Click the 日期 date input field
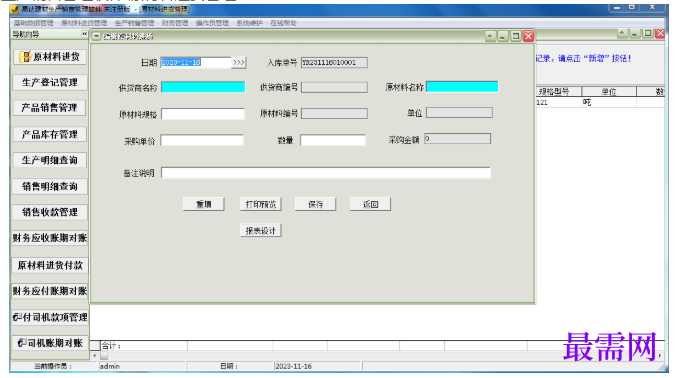 (196, 62)
